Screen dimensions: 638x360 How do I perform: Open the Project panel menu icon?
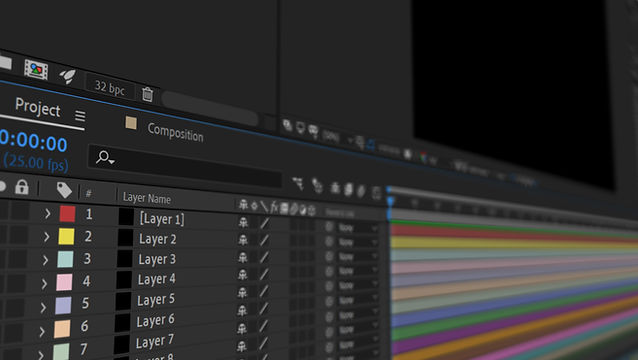[x=80, y=116]
